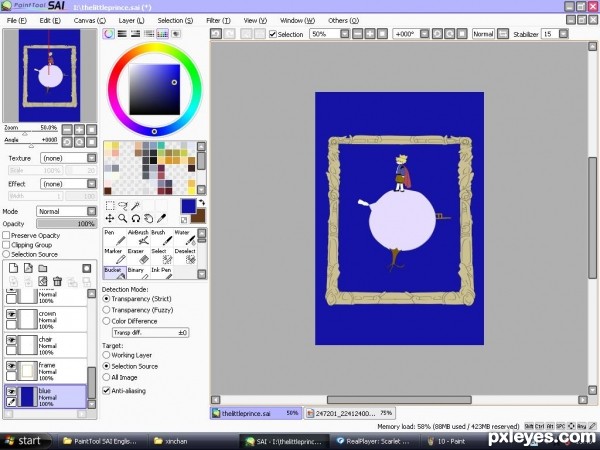The width and height of the screenshot is (600, 450).
Task: Toggle the Selection checkbox in toolbar
Action: coord(273,34)
